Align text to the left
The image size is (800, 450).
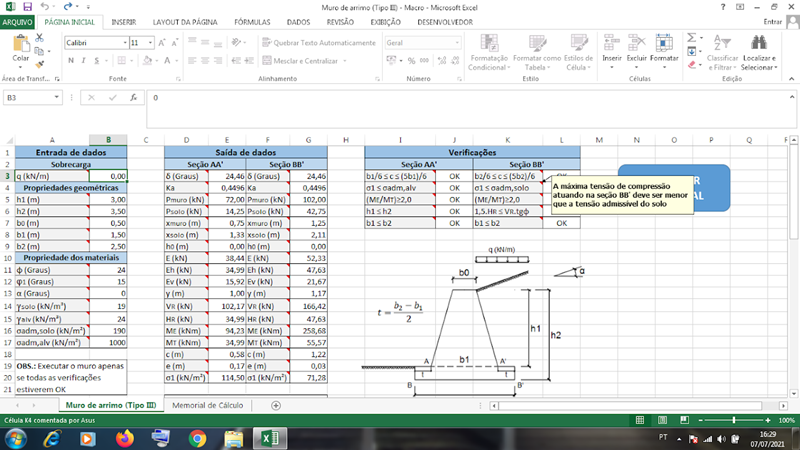point(192,61)
